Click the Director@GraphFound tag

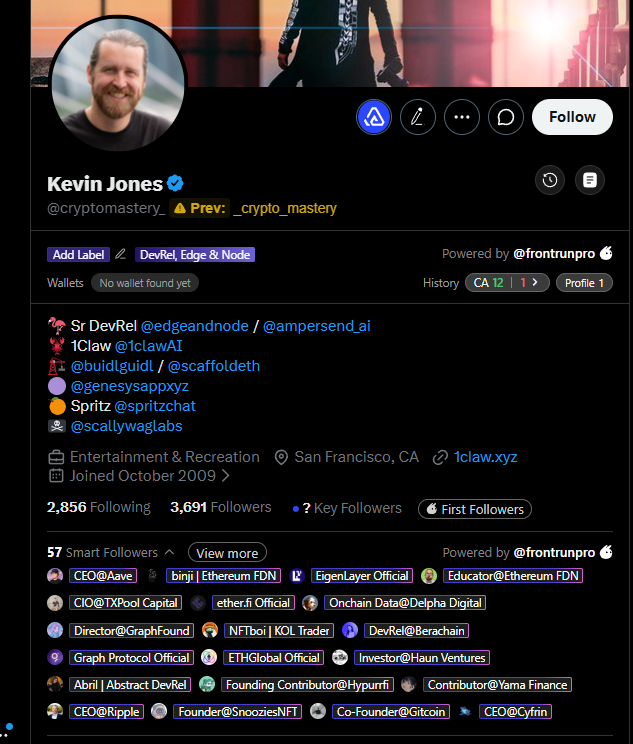(131, 631)
